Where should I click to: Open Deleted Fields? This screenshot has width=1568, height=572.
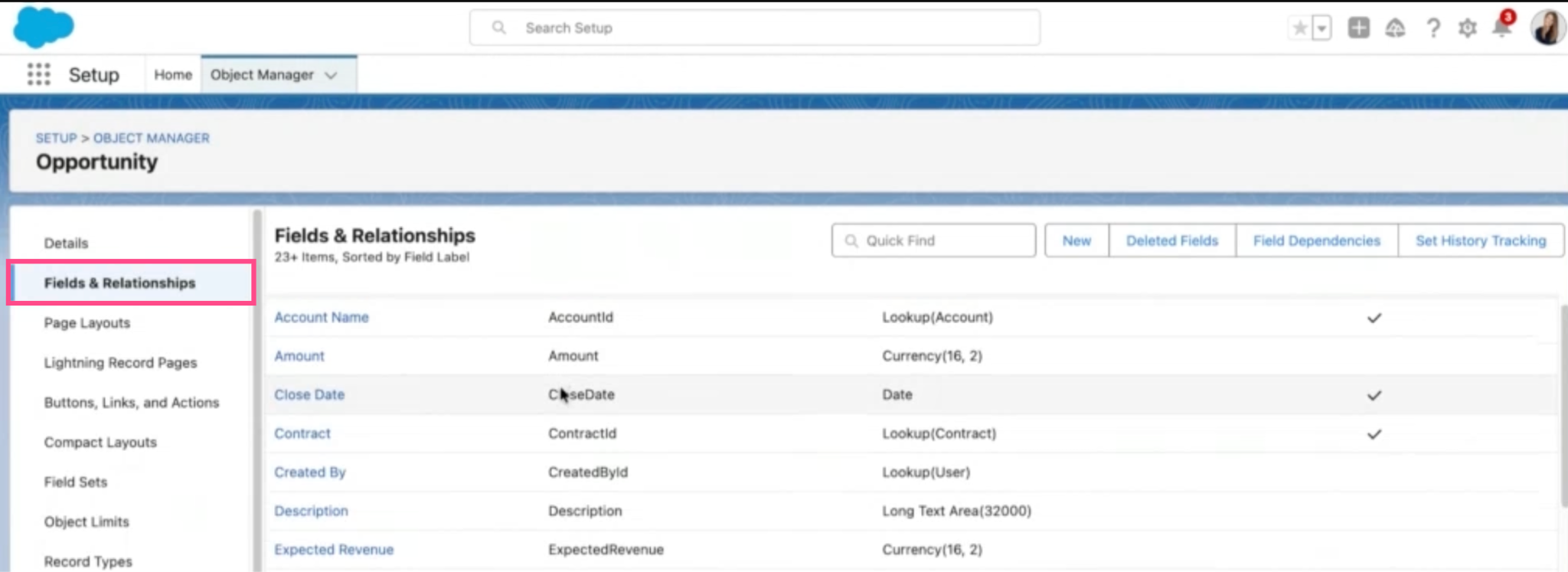coord(1171,240)
